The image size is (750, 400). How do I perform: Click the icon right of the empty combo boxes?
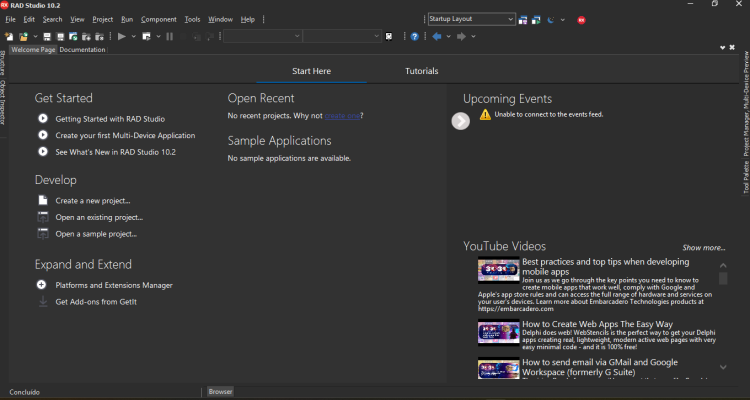(389, 36)
